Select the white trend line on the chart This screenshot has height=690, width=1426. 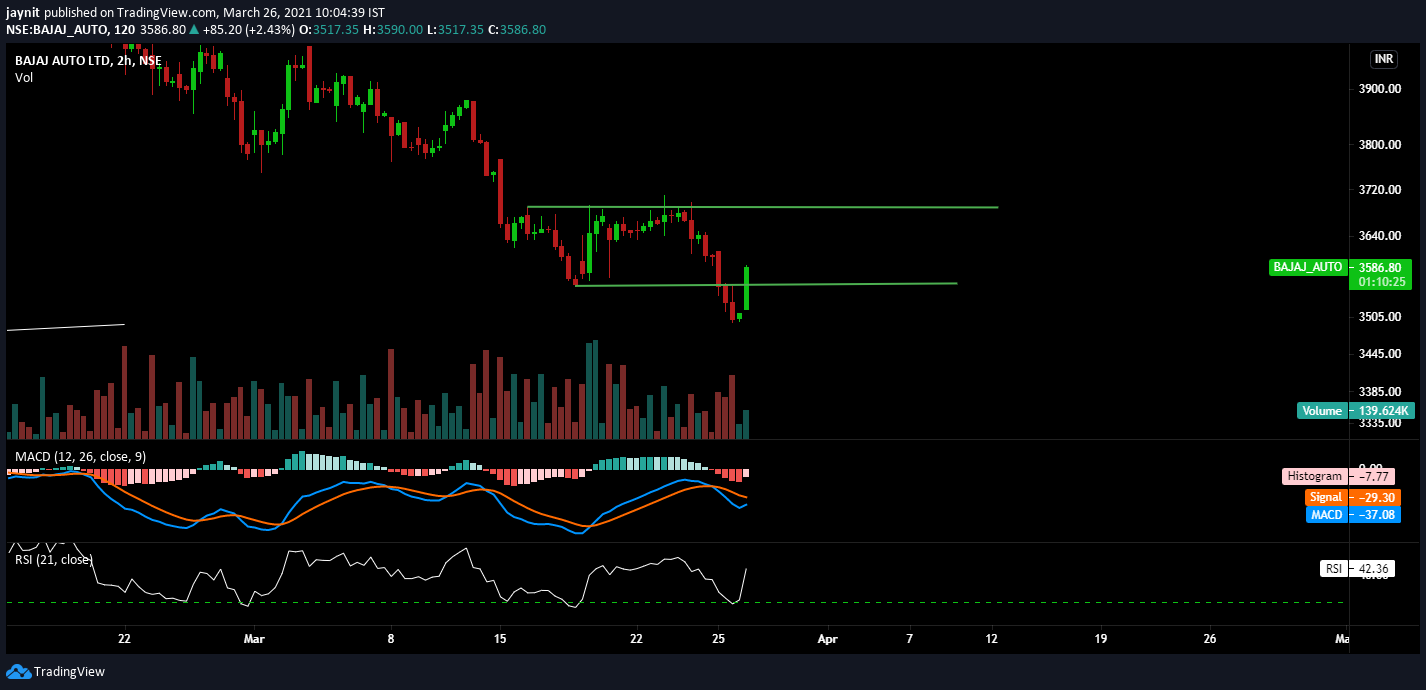pos(65,326)
